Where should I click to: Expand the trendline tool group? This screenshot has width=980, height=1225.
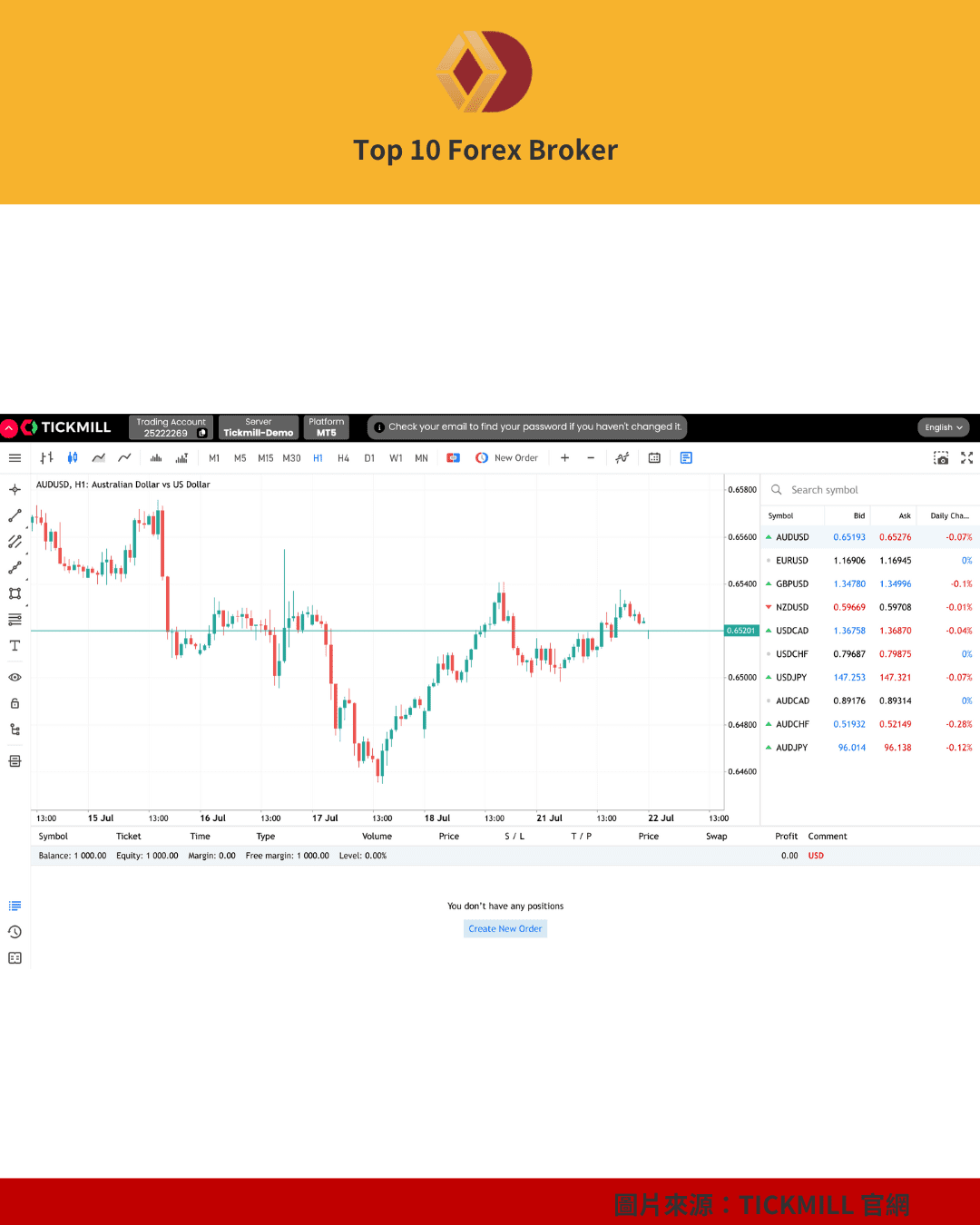click(x=25, y=526)
